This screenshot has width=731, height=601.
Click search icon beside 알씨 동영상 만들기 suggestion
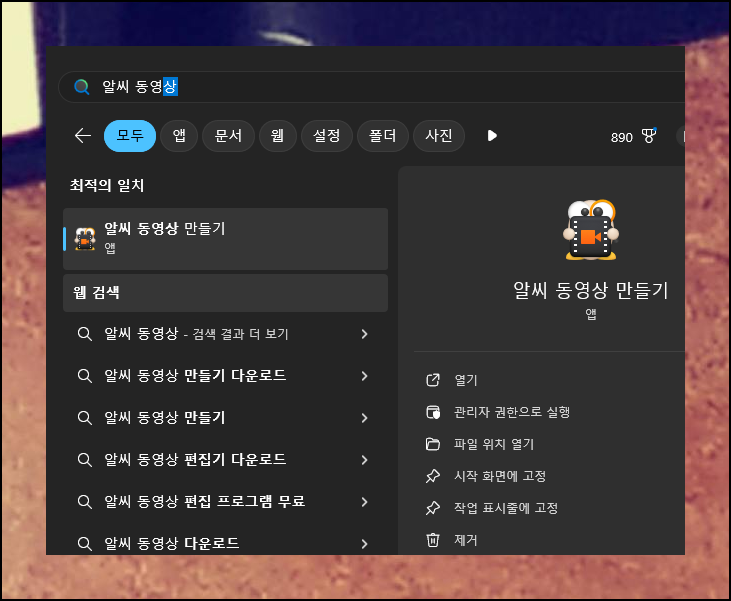pos(84,418)
